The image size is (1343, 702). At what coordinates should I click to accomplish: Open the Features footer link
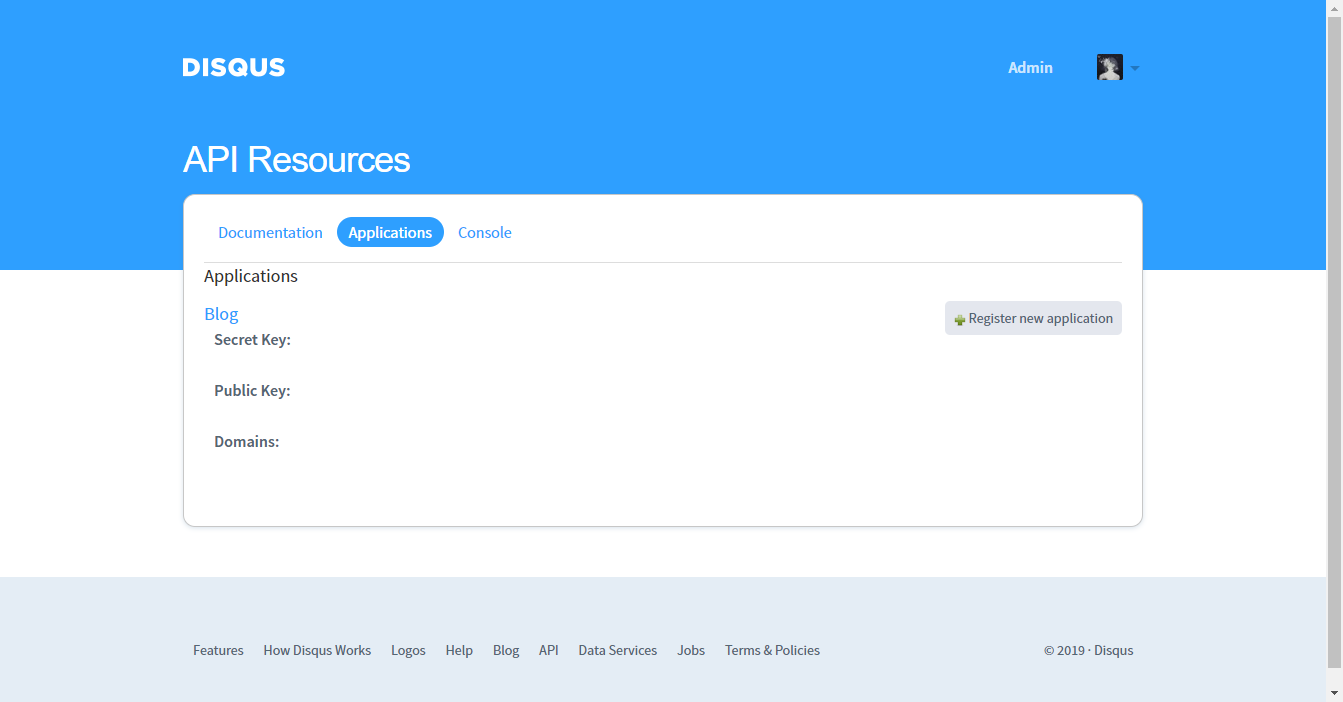click(218, 650)
